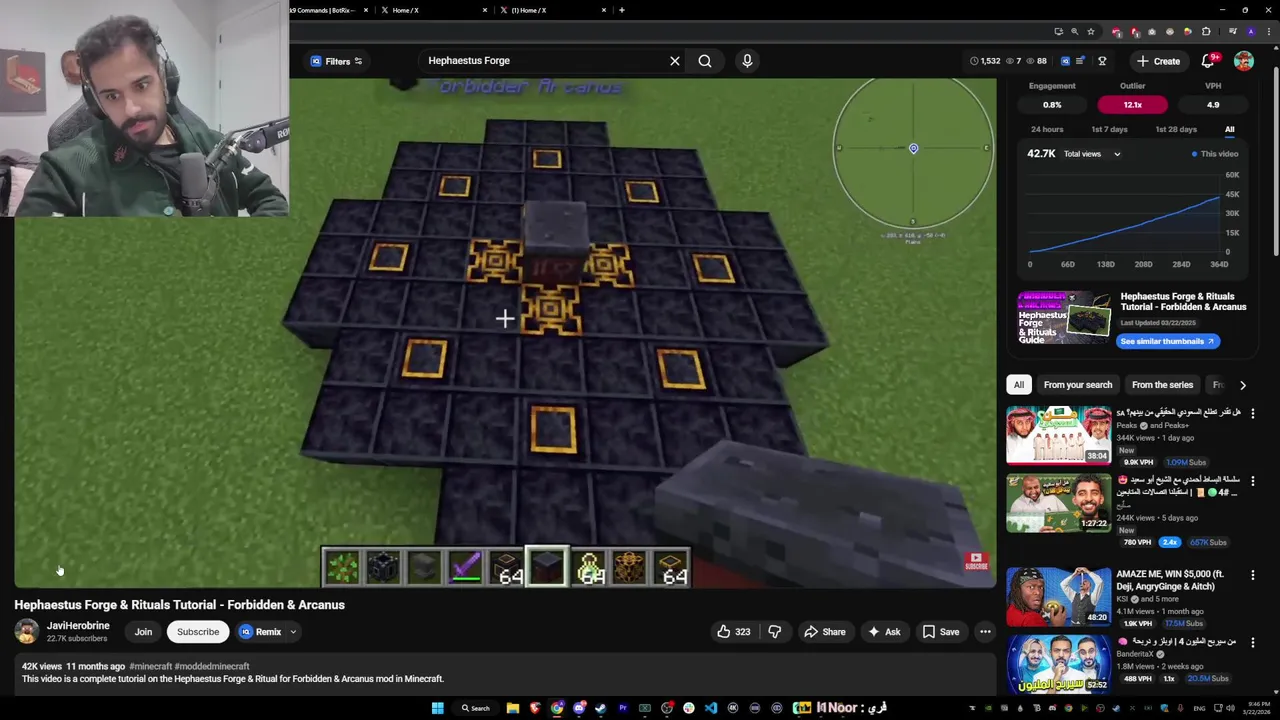Click the #minecraft hashtag

coord(150,666)
